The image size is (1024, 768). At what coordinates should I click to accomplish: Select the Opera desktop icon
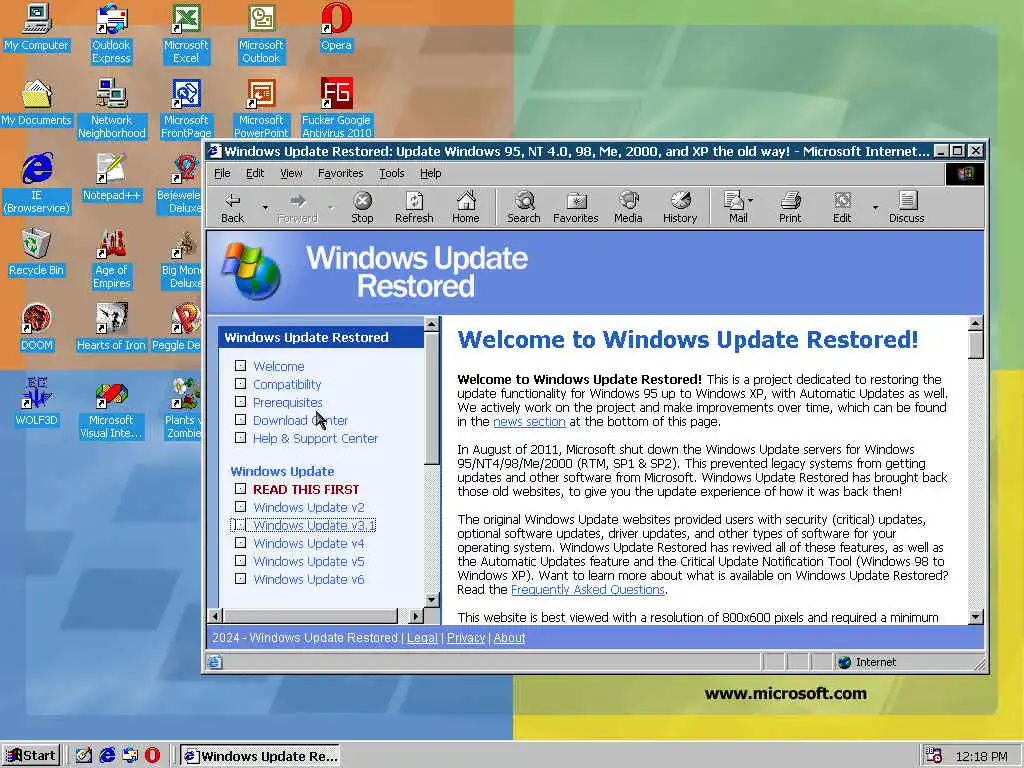coord(336,27)
